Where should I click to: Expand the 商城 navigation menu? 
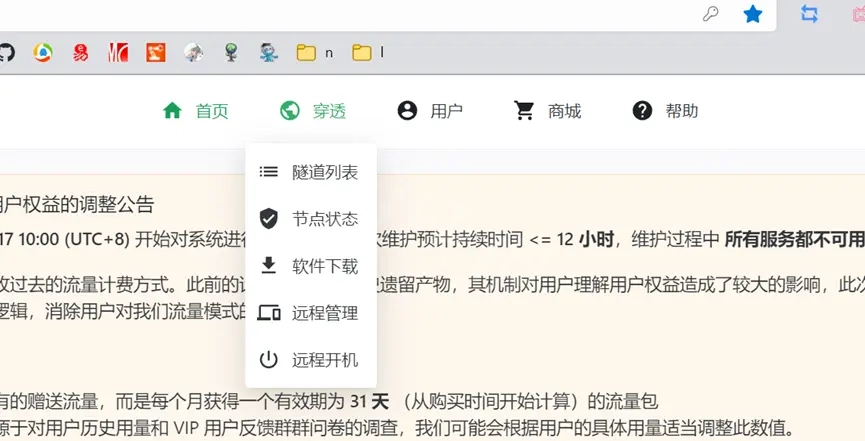click(564, 111)
